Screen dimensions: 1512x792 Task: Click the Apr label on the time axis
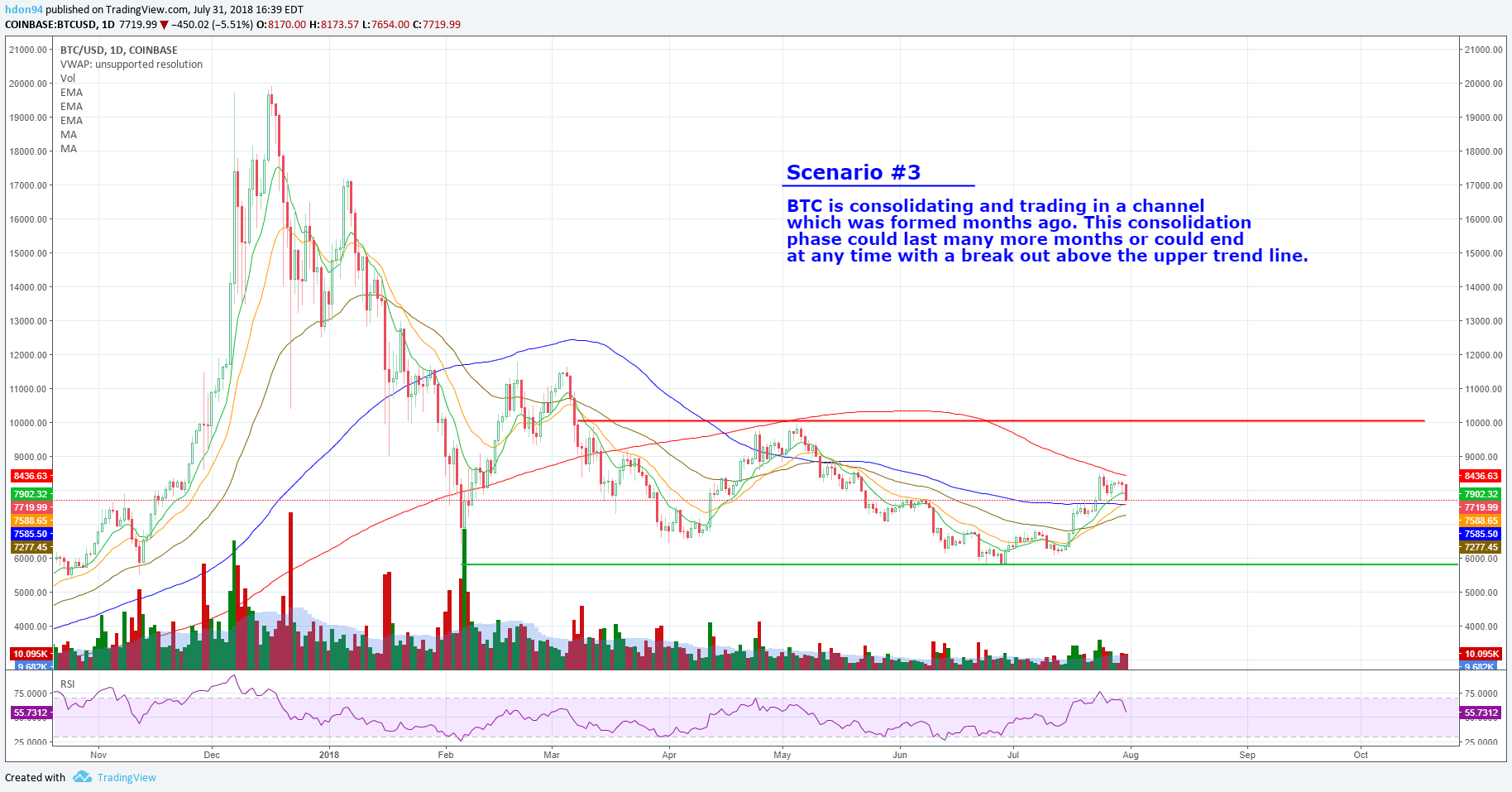[x=669, y=755]
